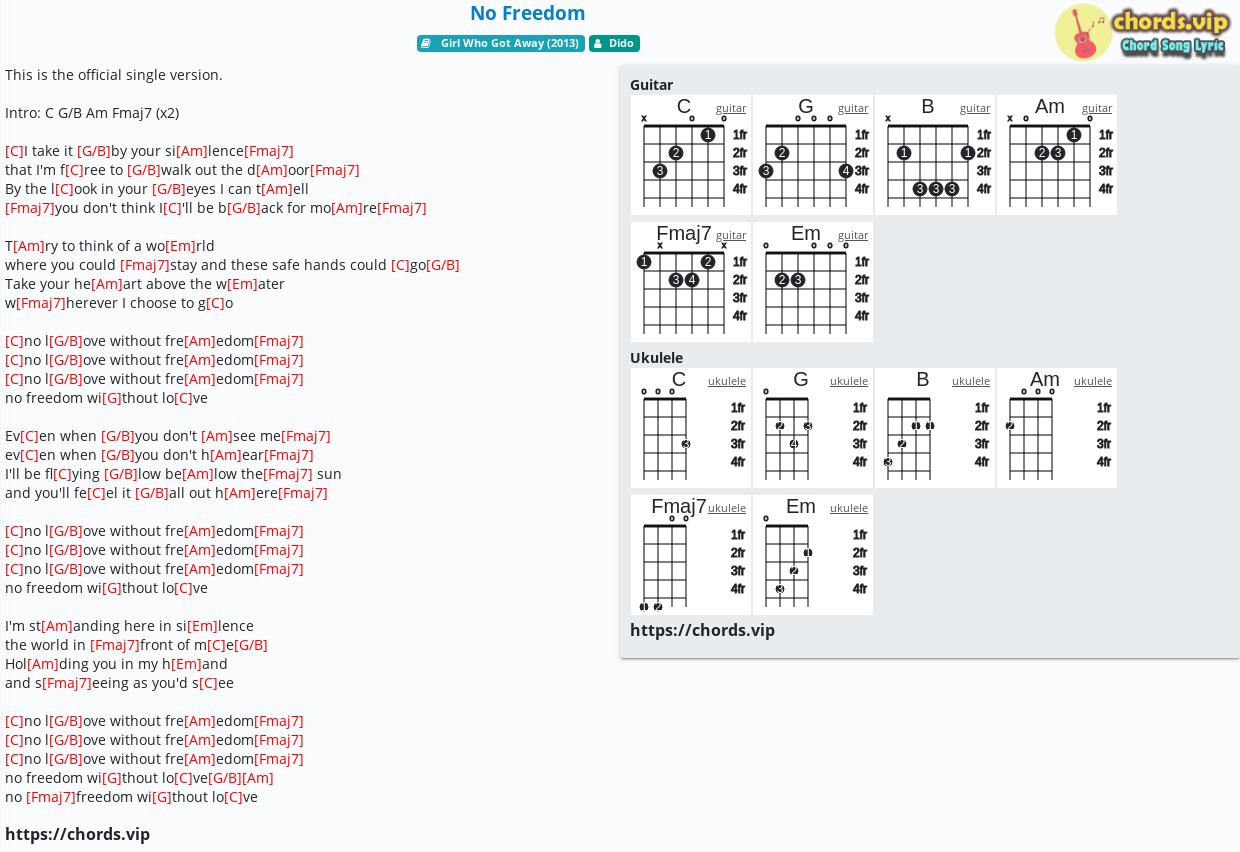The image size is (1240, 852).
Task: Open guitar link next to Fmaj7 chord
Action: click(x=731, y=235)
